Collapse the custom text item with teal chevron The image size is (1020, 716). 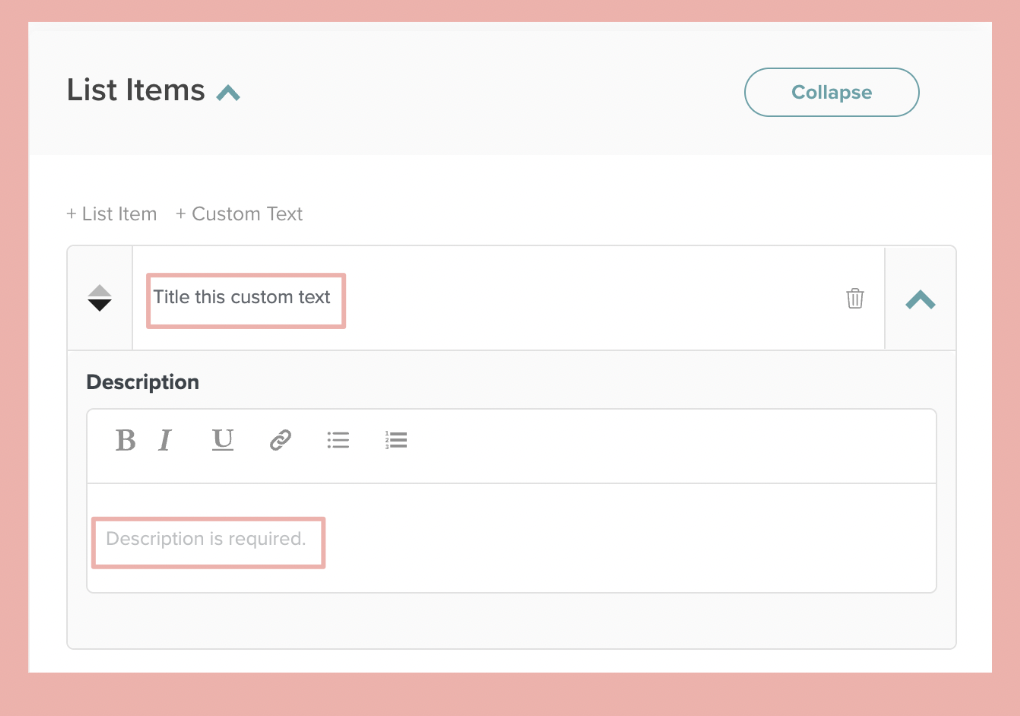pyautogui.click(x=919, y=297)
